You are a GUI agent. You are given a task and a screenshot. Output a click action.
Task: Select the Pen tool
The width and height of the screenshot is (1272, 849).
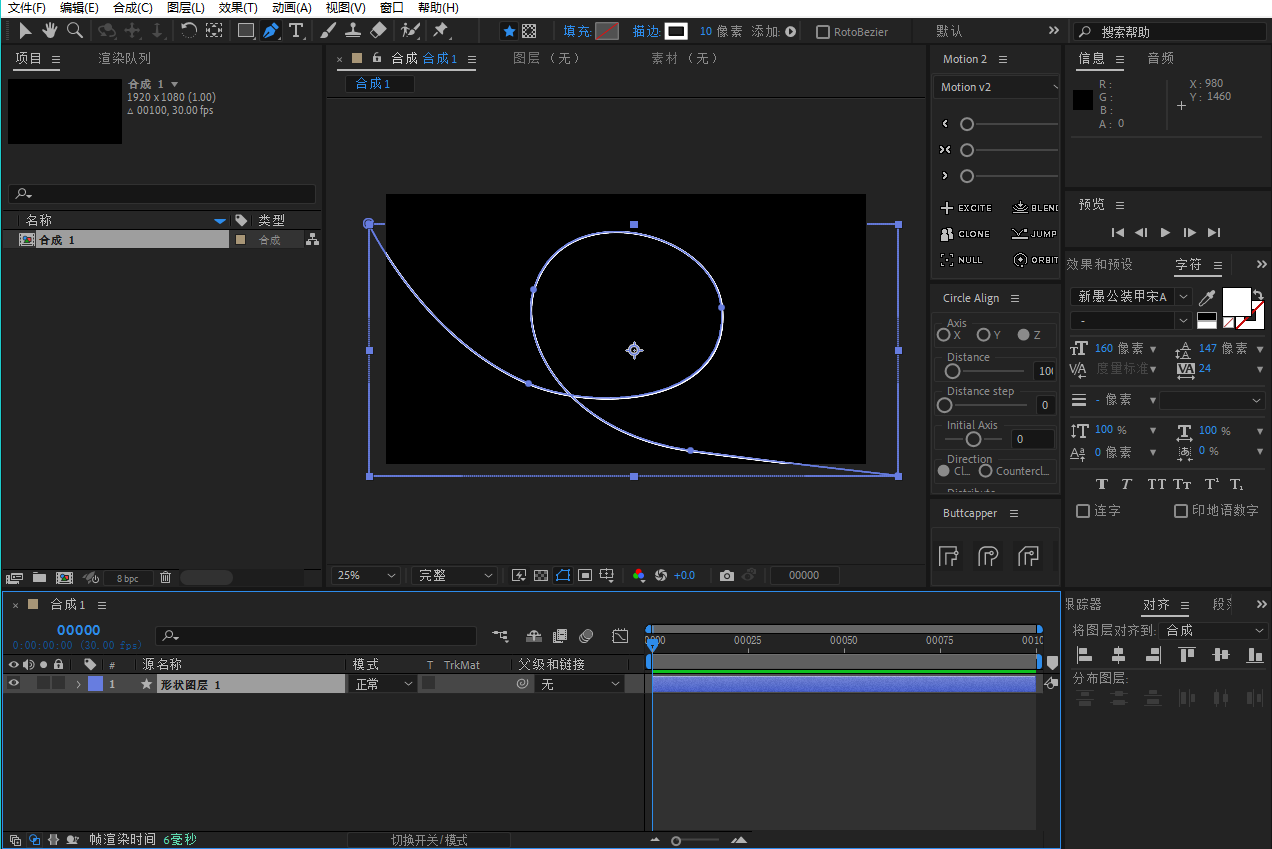point(271,31)
